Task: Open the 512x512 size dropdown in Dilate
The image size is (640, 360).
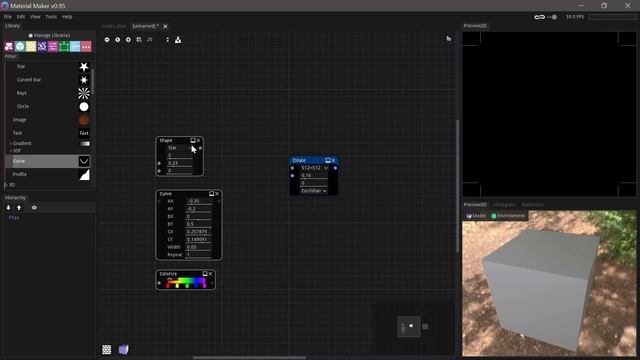Action: coord(314,168)
